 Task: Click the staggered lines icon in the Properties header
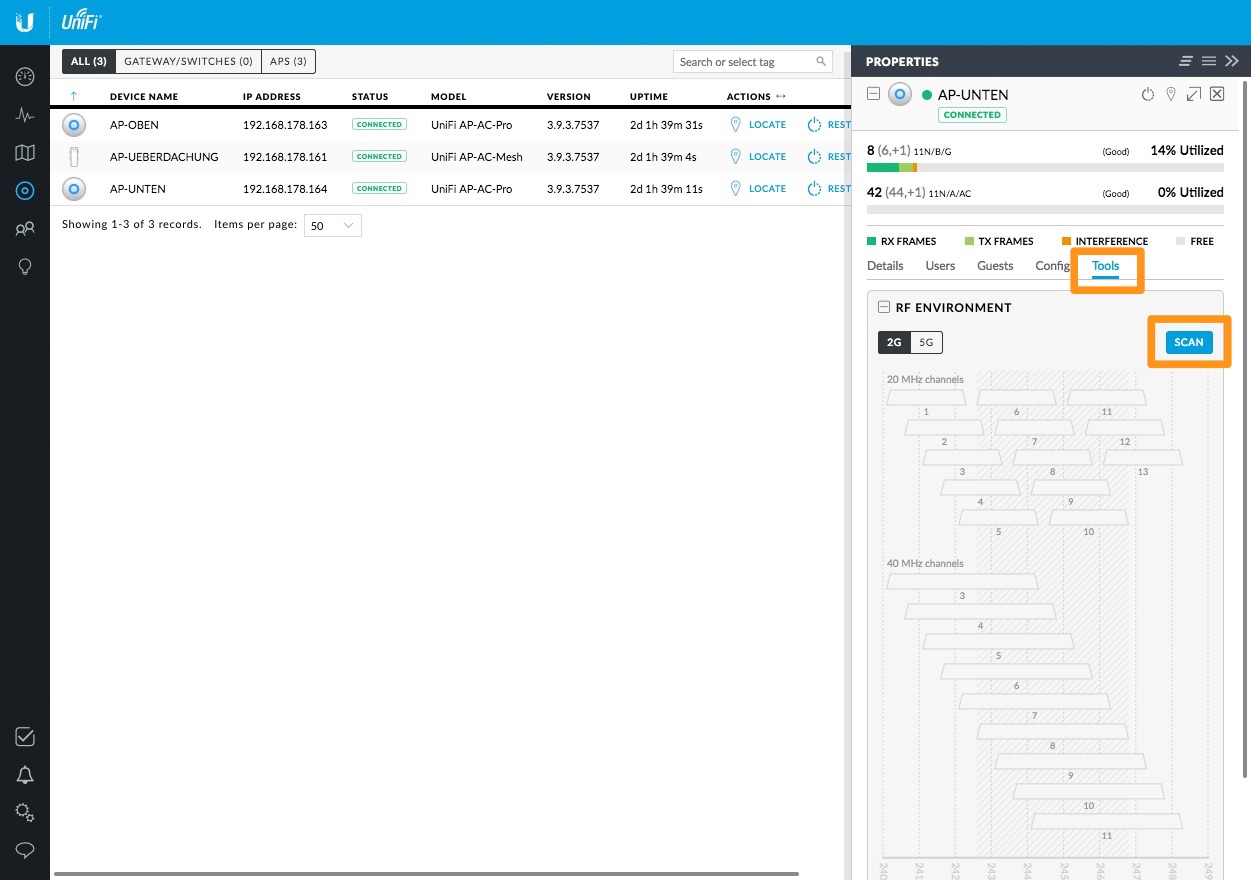pos(1186,61)
